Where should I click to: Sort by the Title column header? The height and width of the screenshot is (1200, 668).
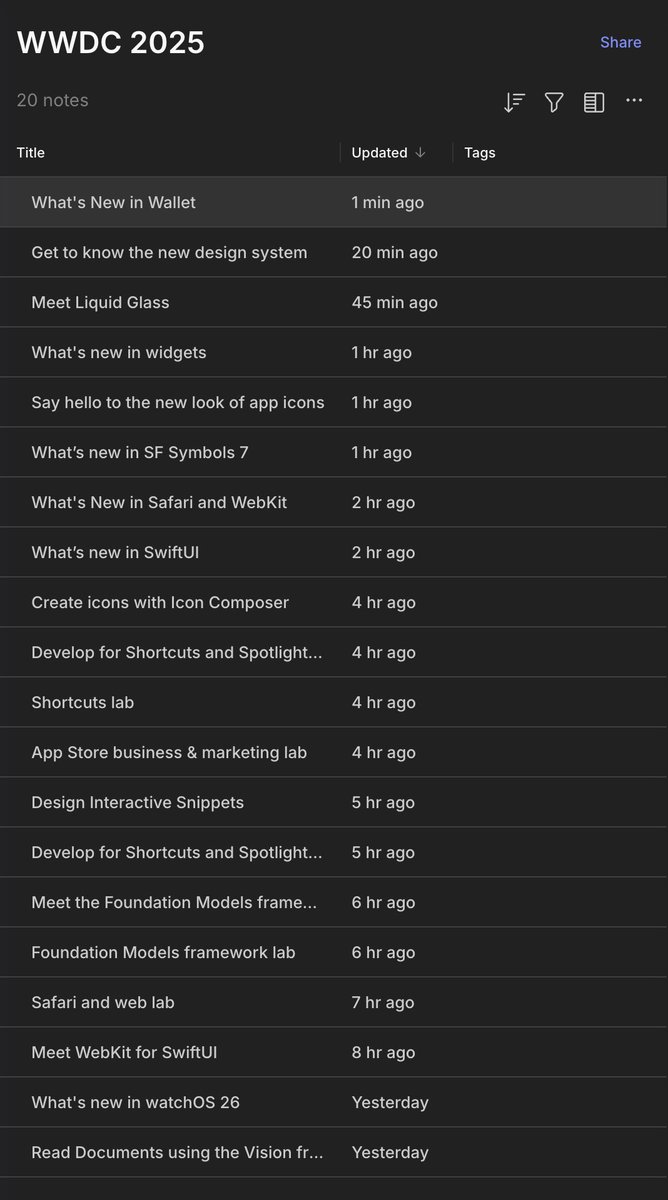pyautogui.click(x=31, y=153)
